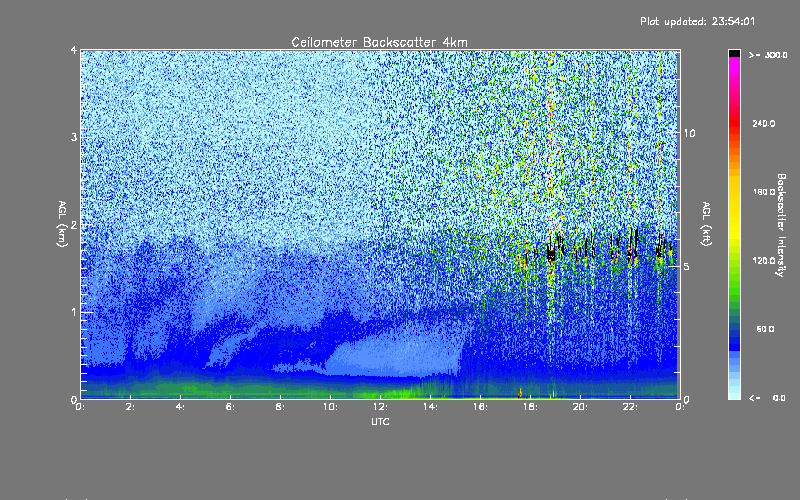Click the '1' tick on the km axis
800x500 pixels.
click(x=74, y=312)
